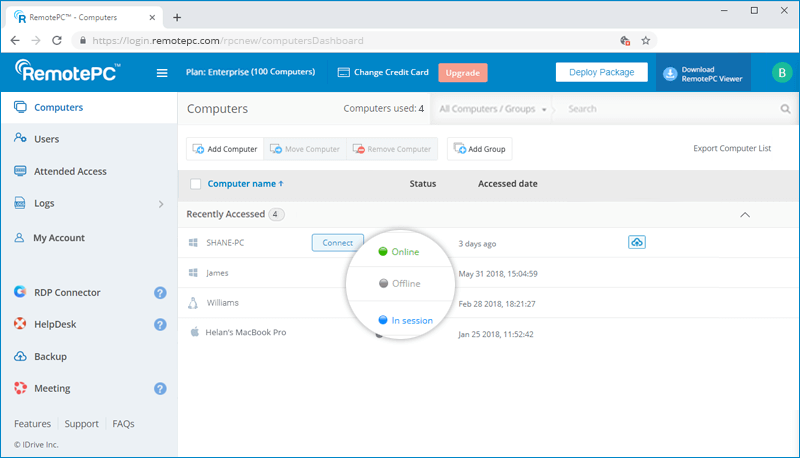Open the B profile avatar

click(x=782, y=73)
